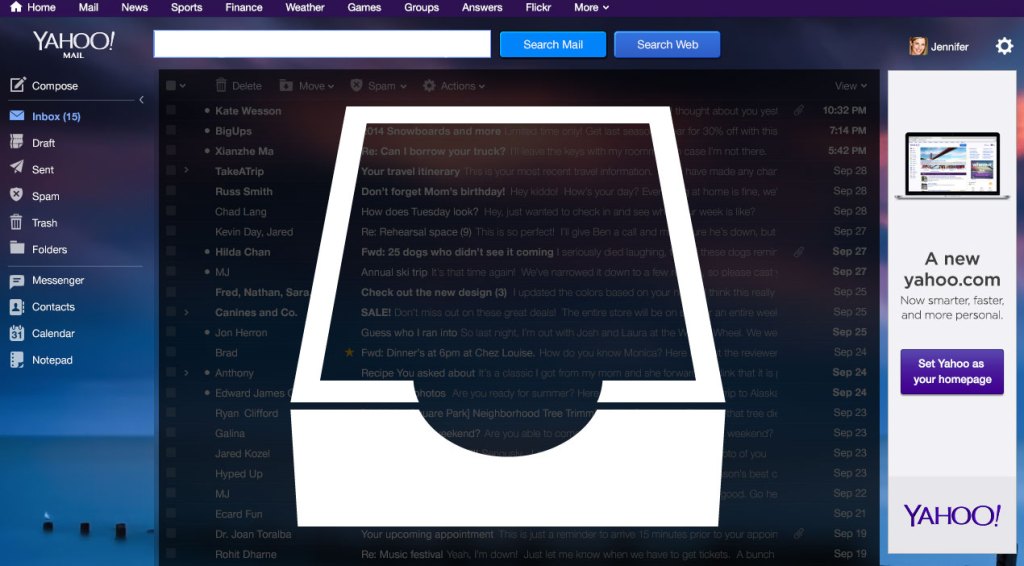Check the box for Russ Smith's email

(x=171, y=191)
